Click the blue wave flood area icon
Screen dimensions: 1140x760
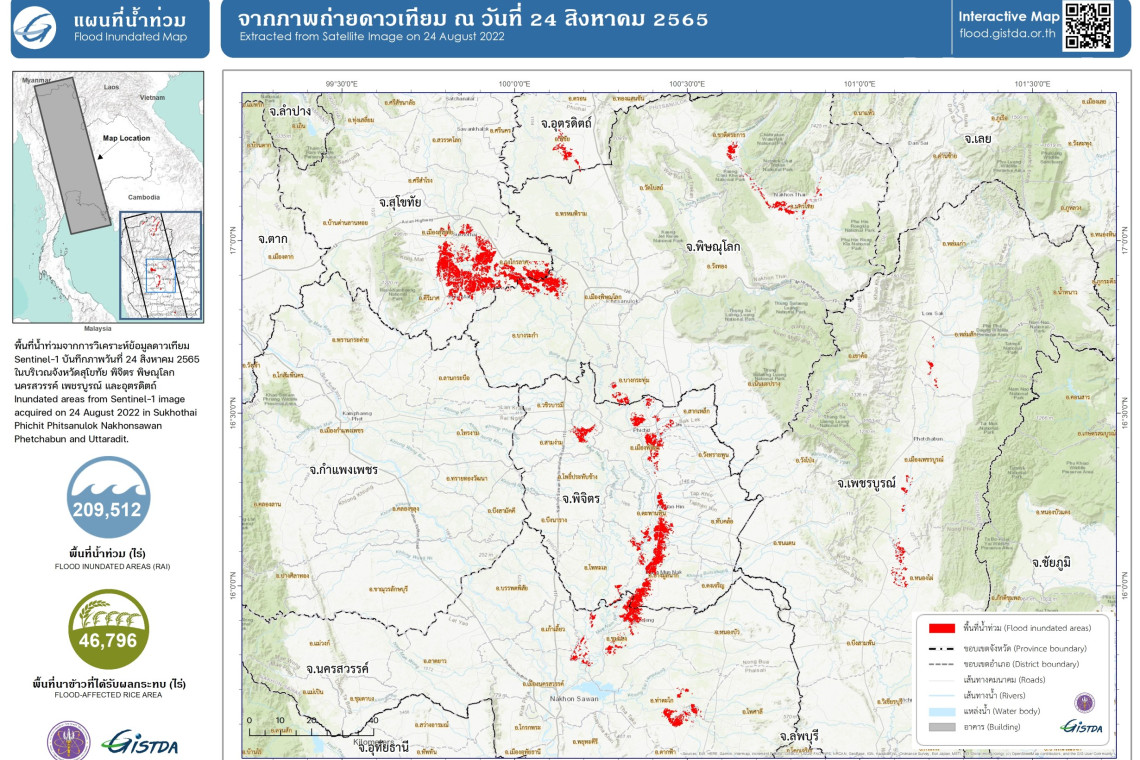pos(108,497)
